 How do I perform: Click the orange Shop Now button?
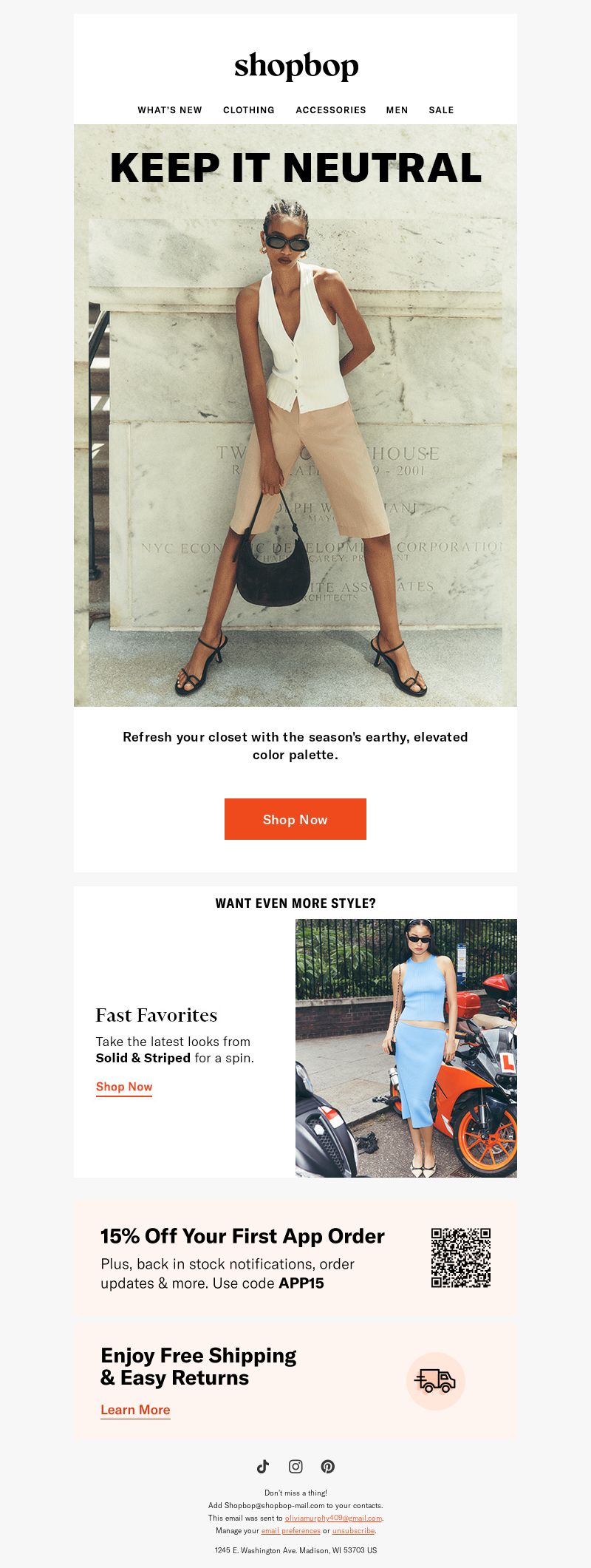click(295, 819)
